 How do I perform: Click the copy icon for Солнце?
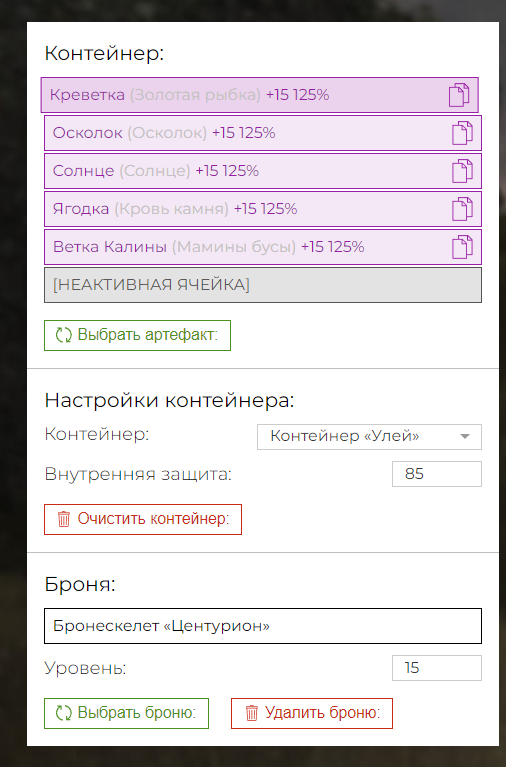click(462, 171)
